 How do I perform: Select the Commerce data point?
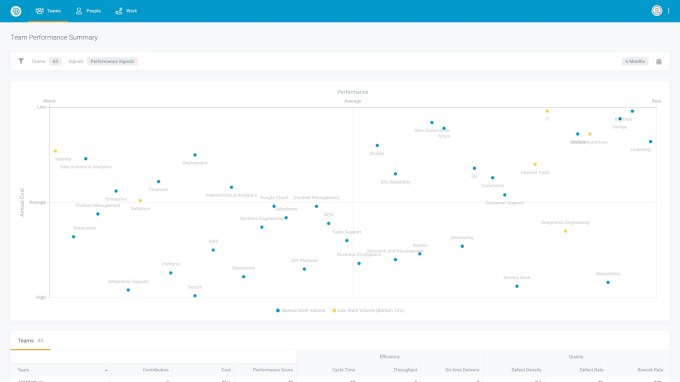(492, 178)
